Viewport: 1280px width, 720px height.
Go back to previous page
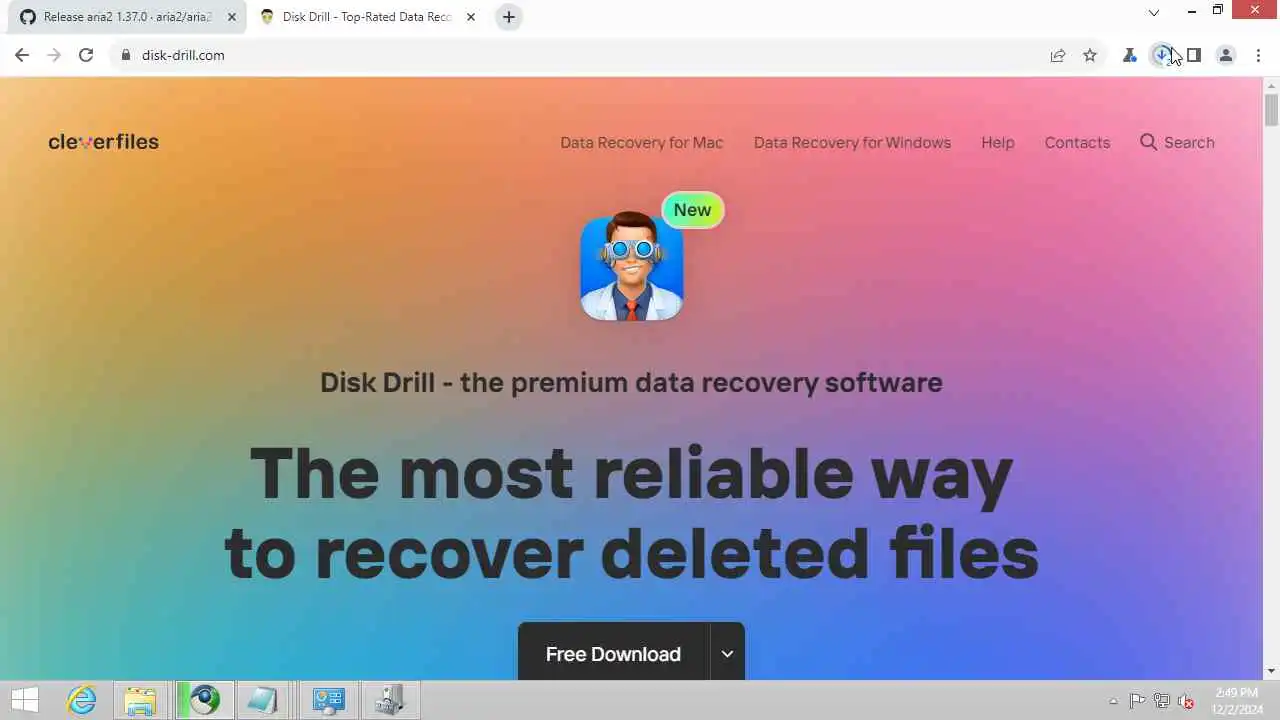[22, 55]
